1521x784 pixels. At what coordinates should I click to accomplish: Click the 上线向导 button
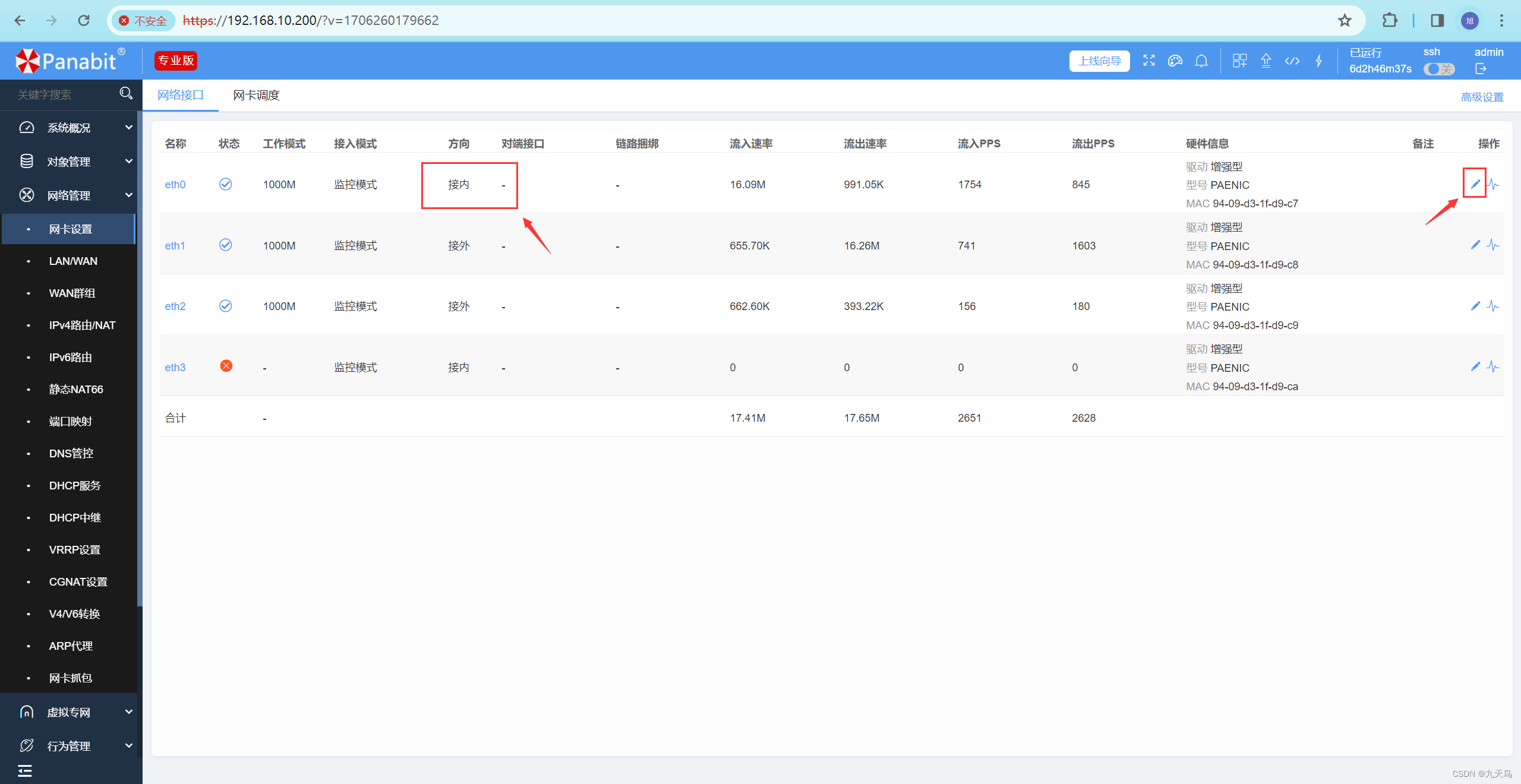click(1099, 61)
